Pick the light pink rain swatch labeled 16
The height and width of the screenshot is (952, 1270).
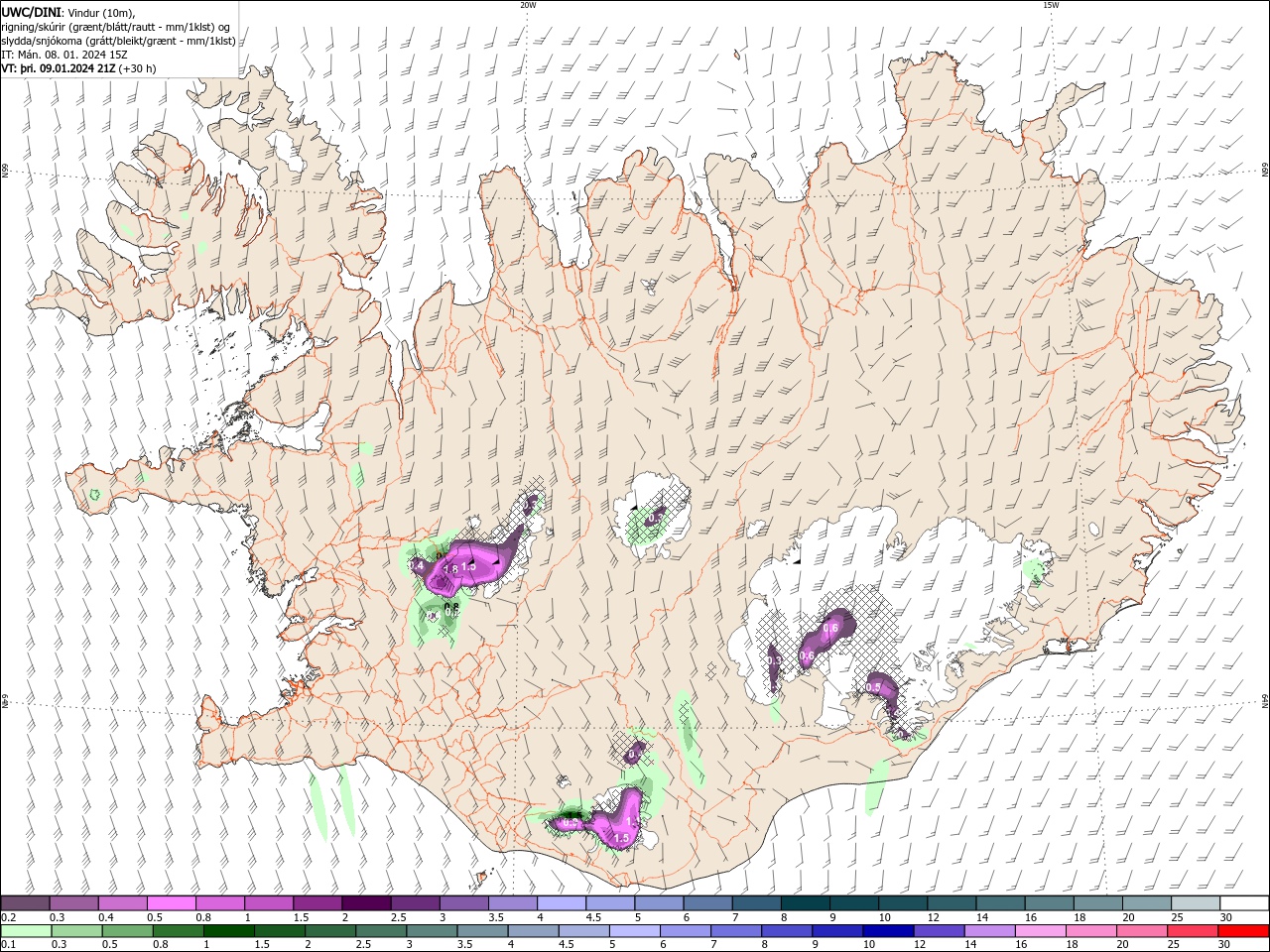click(x=1040, y=931)
